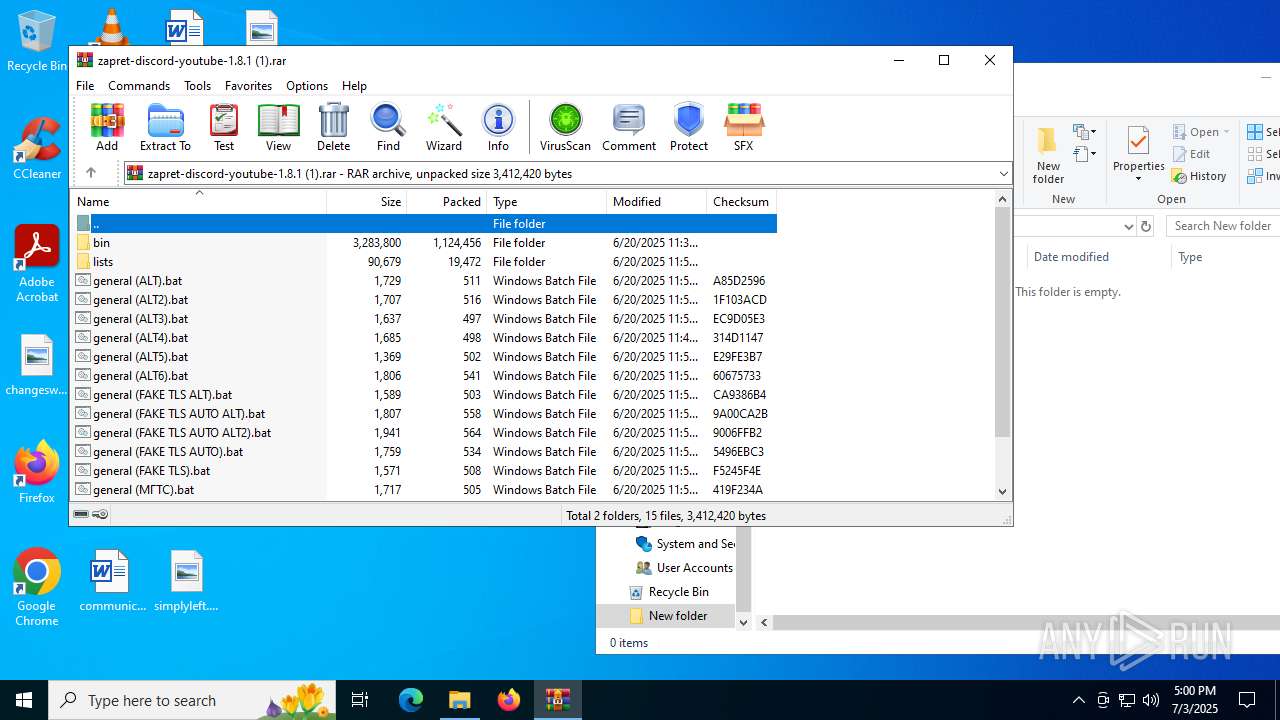Image resolution: width=1280 pixels, height=720 pixels.
Task: Open Microsoft Edge in taskbar
Action: [411, 700]
